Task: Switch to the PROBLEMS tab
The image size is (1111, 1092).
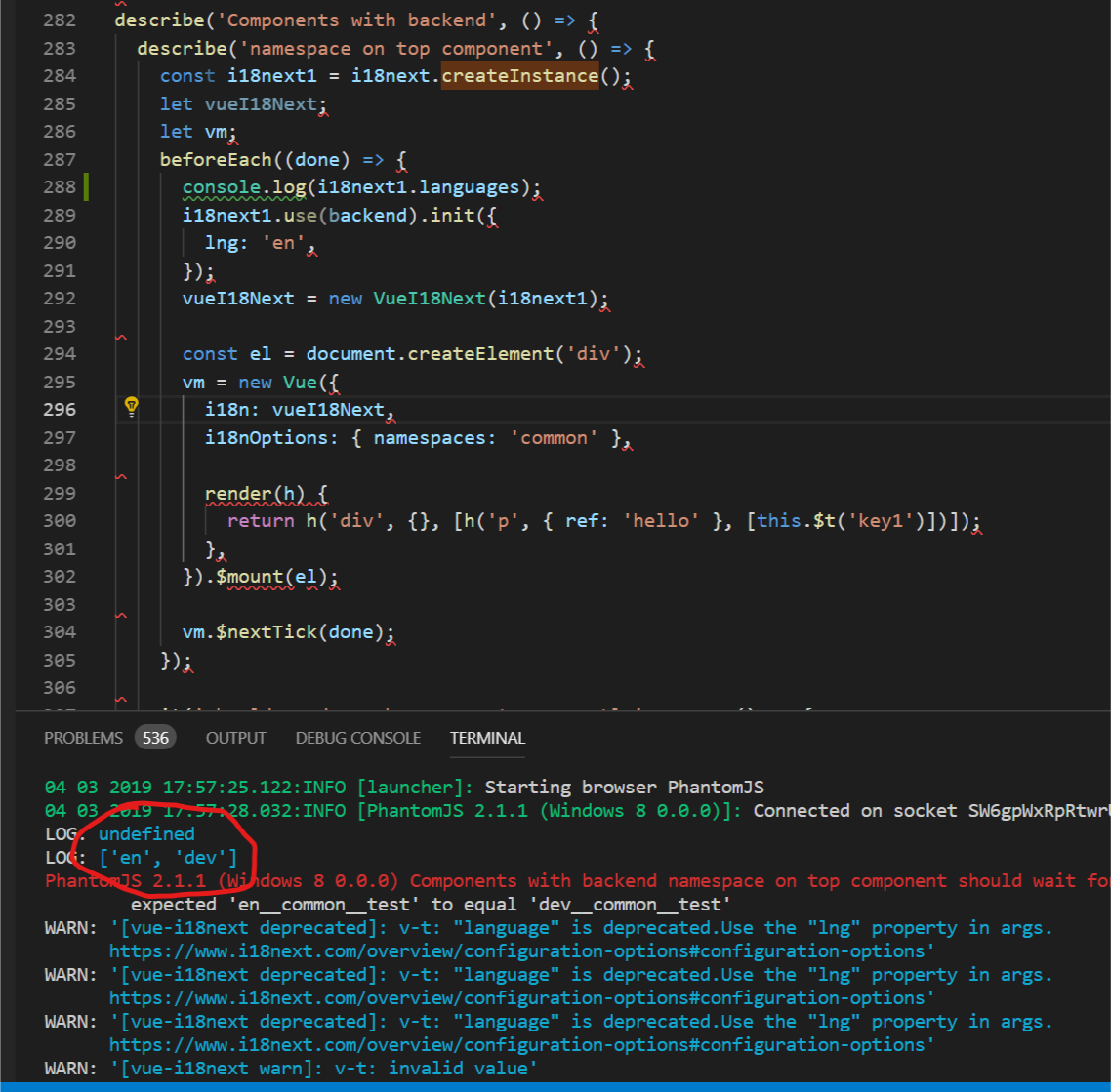Action: [x=83, y=738]
